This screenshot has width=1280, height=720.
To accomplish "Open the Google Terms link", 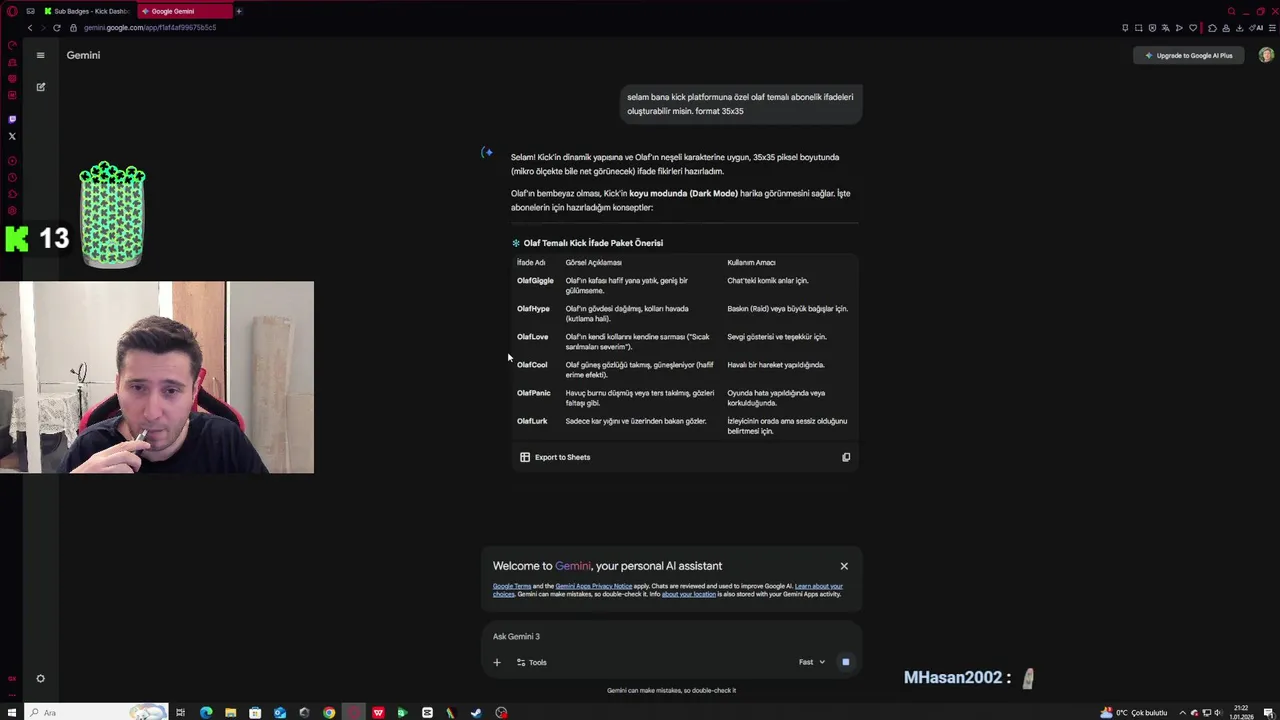I will click(512, 586).
